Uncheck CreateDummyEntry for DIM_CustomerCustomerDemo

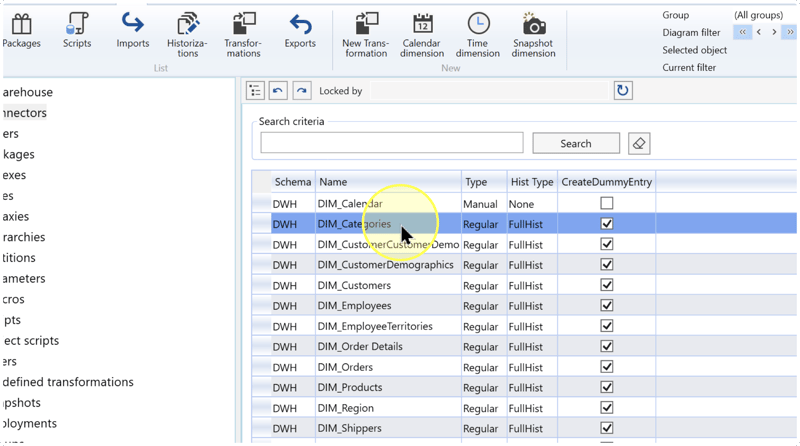(607, 244)
